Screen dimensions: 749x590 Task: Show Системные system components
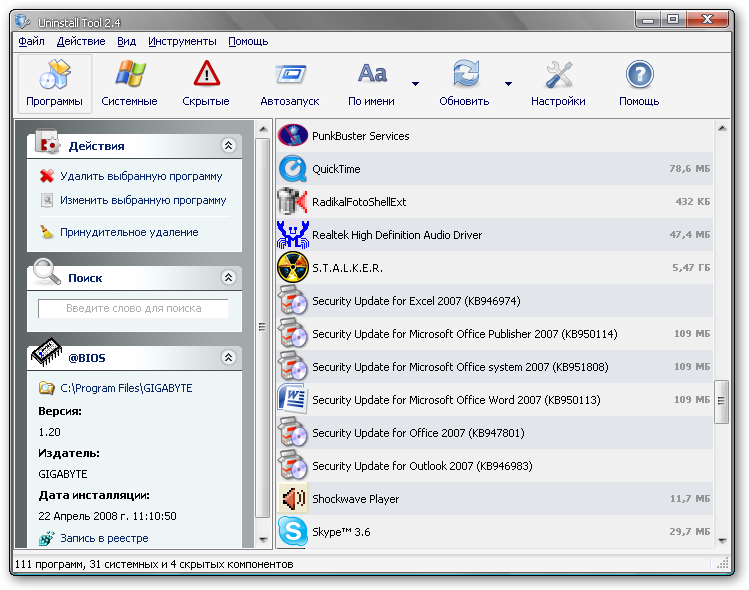pyautogui.click(x=129, y=83)
